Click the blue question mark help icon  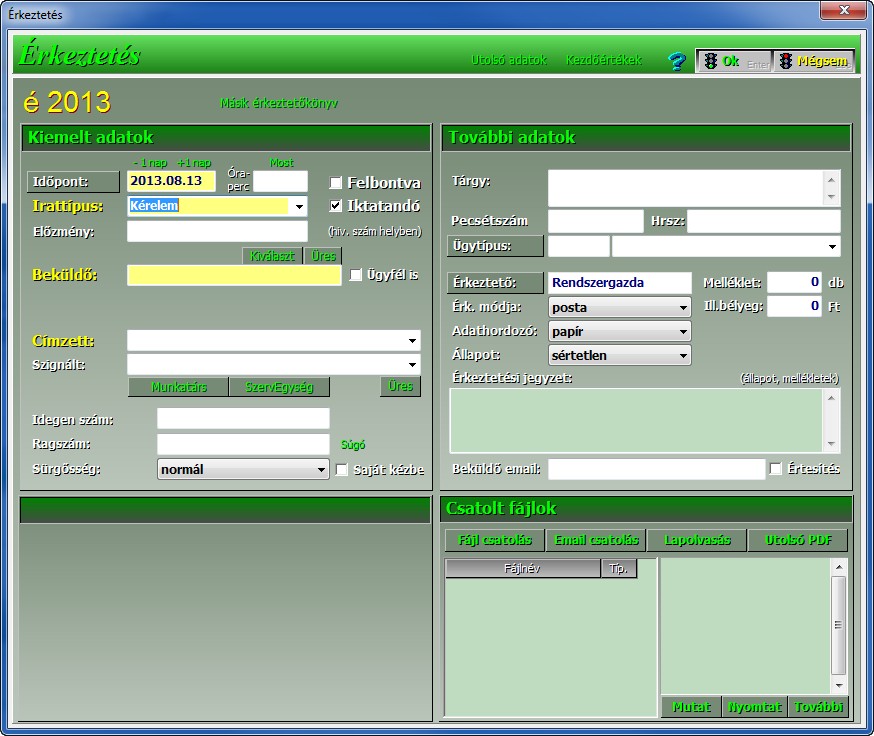[x=677, y=61]
